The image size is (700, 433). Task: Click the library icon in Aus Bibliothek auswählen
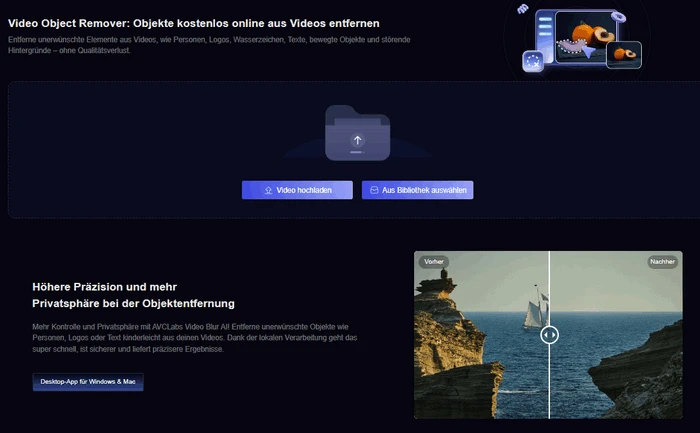coord(374,190)
